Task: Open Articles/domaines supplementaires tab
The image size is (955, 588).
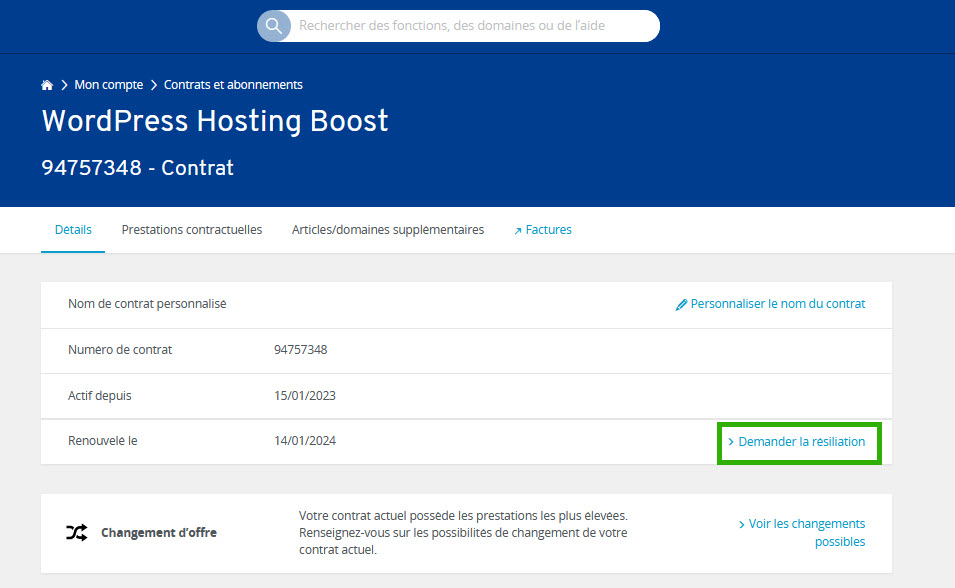Action: tap(388, 230)
